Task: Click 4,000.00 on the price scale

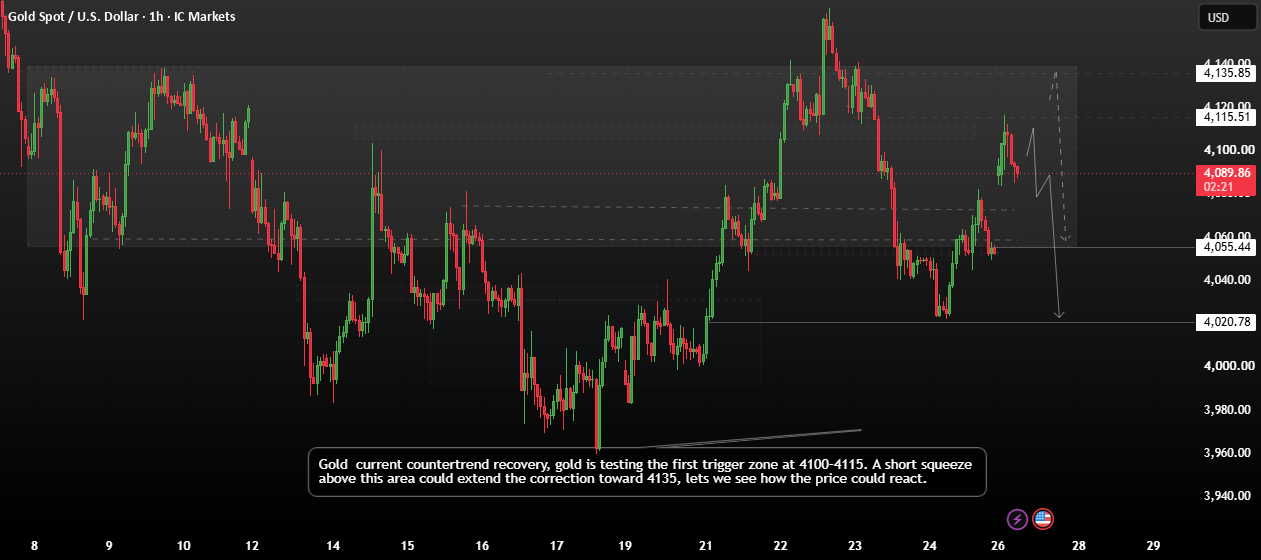Action: [1229, 366]
